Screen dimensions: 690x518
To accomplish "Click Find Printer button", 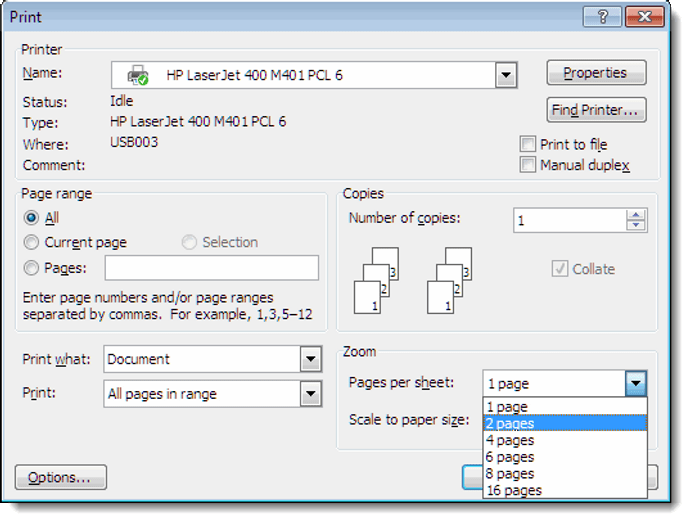I will point(596,110).
